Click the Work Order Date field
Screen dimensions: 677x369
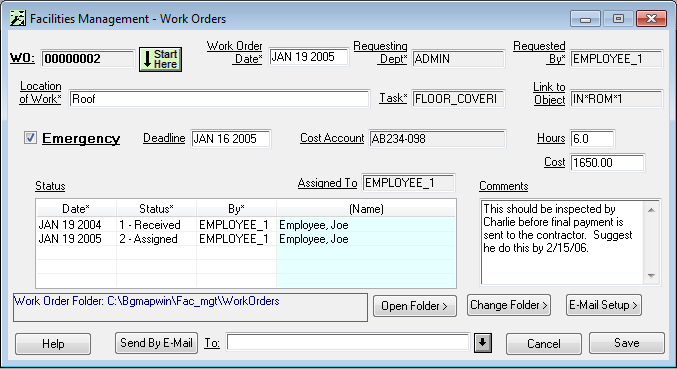pyautogui.click(x=309, y=57)
